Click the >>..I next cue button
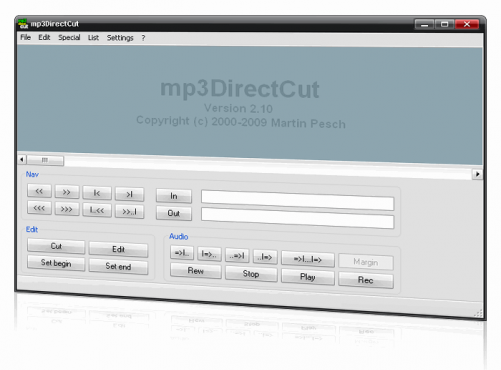Screen dimensions: 501x370 click(x=129, y=212)
